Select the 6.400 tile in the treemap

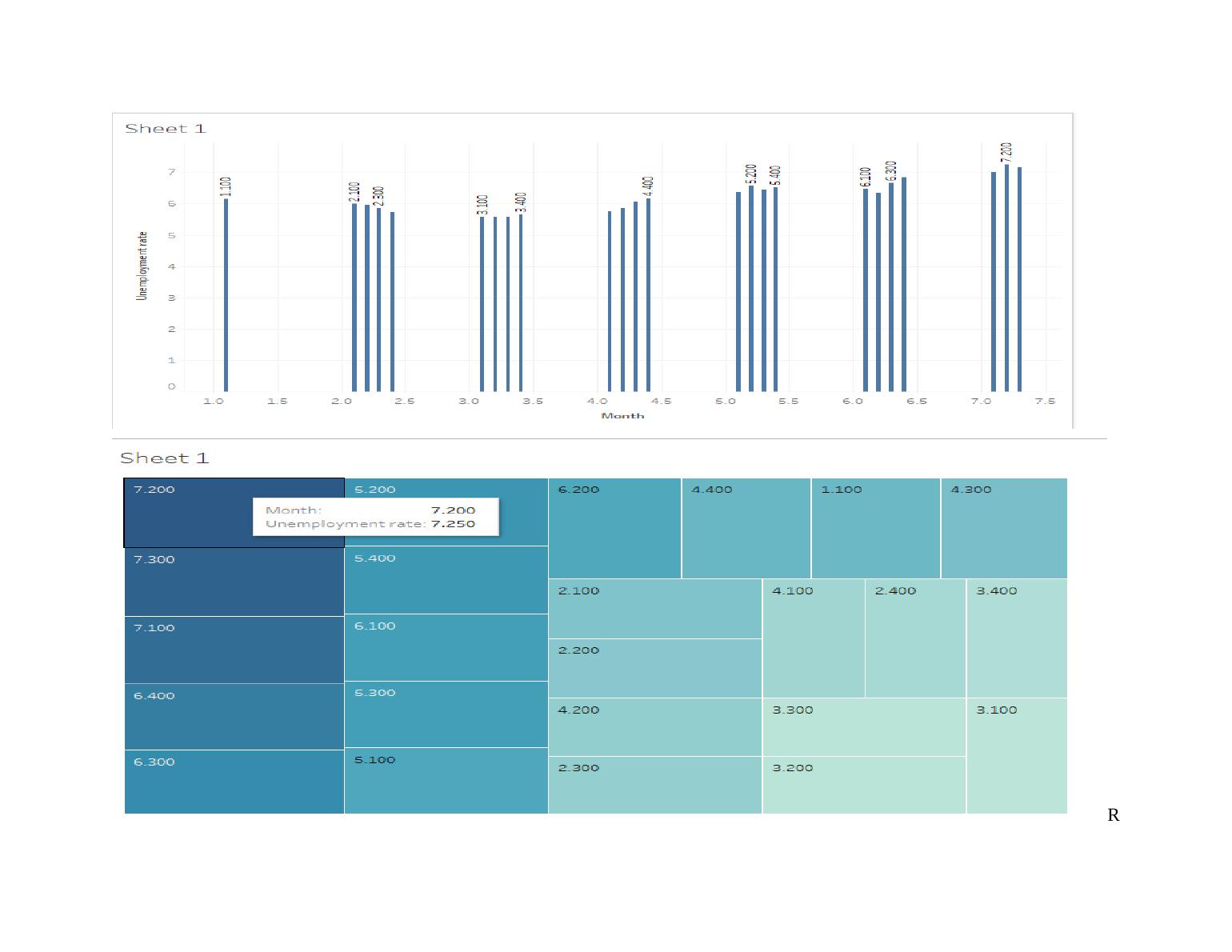pos(234,717)
